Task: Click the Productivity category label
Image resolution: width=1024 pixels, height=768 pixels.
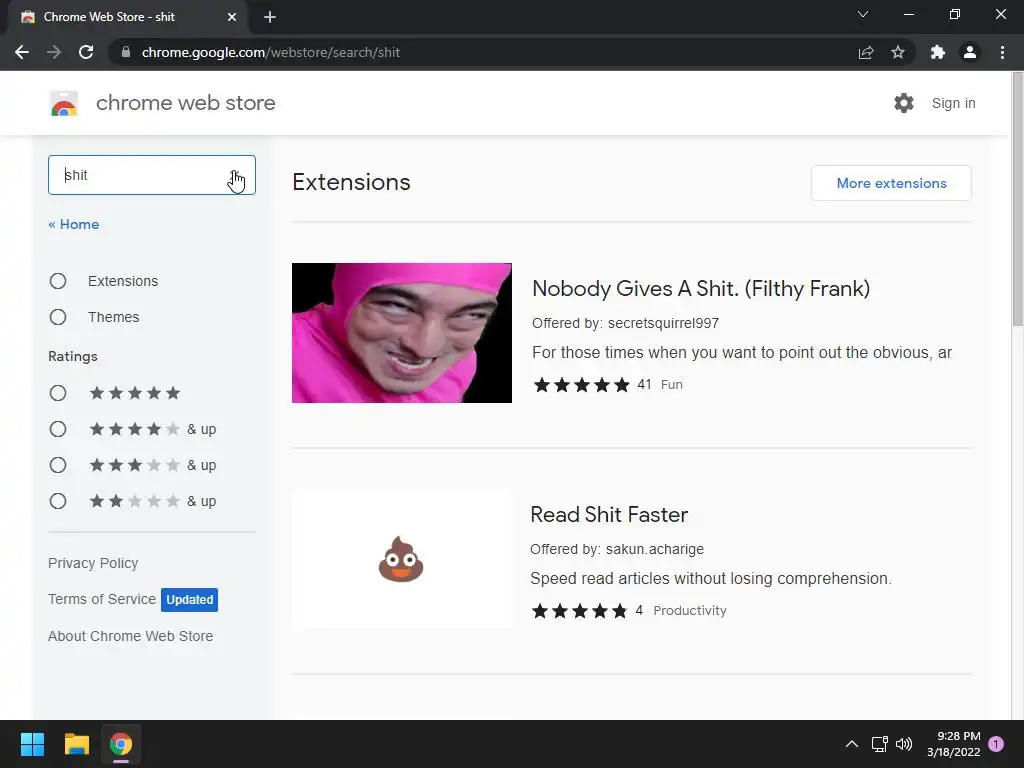Action: coord(690,611)
